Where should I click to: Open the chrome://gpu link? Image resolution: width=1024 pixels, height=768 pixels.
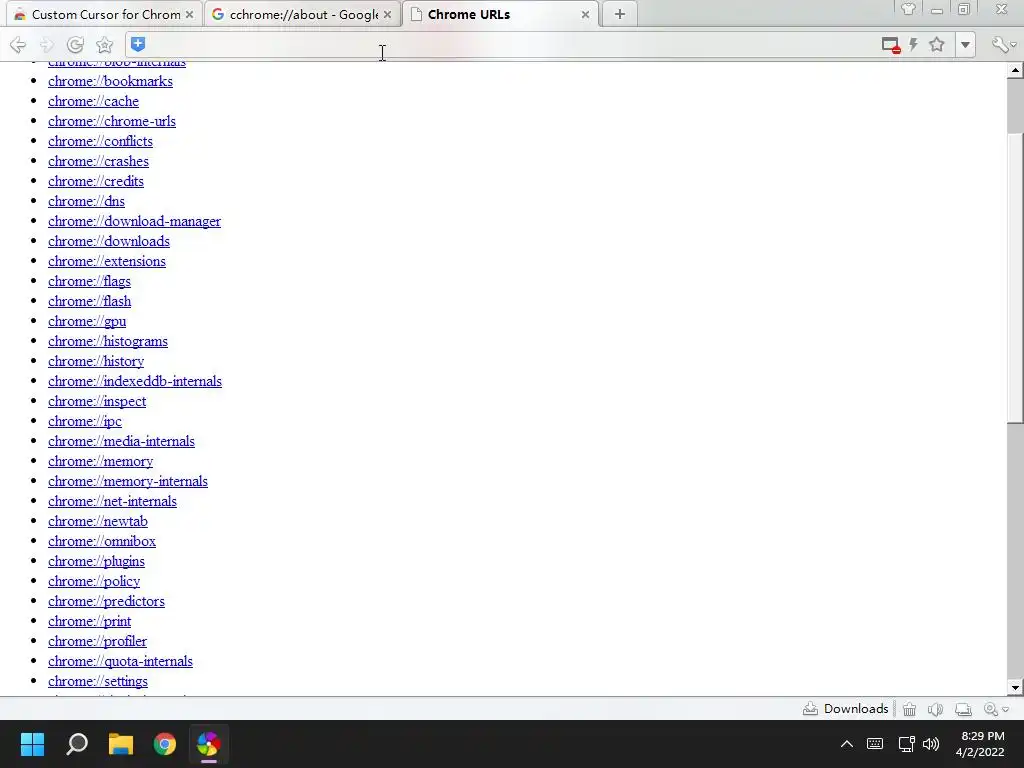coord(87,321)
